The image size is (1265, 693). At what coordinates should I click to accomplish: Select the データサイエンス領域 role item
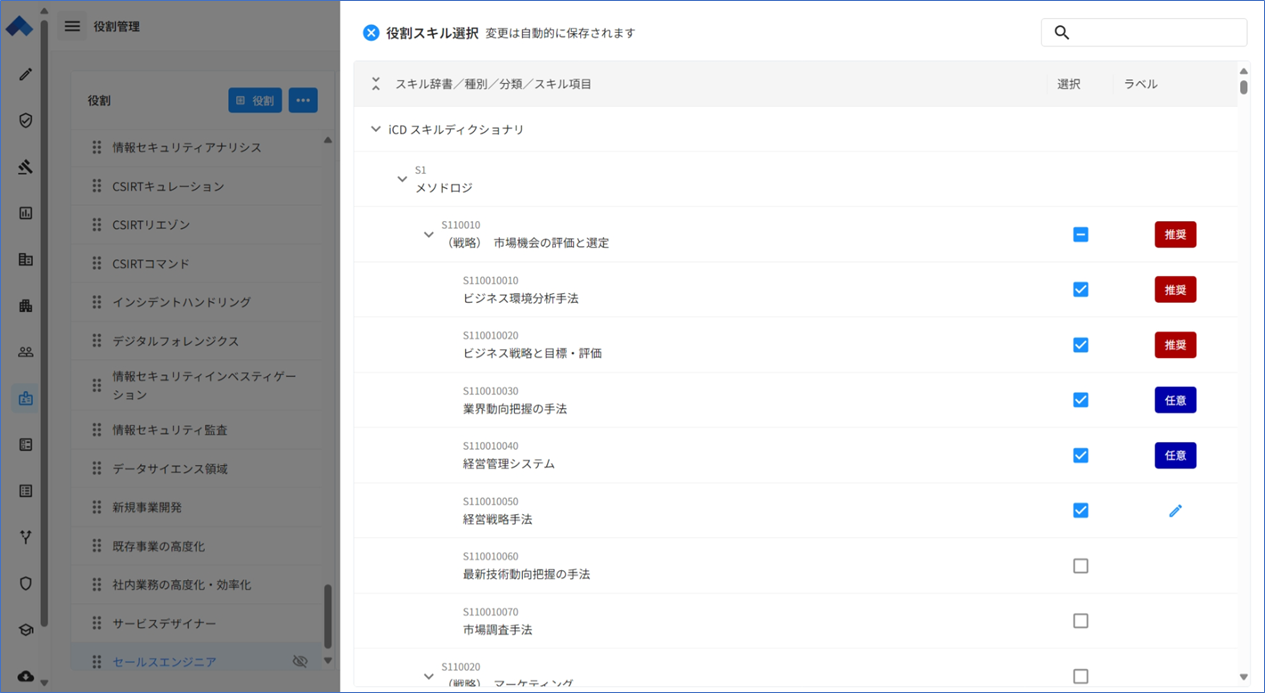pyautogui.click(x=170, y=469)
